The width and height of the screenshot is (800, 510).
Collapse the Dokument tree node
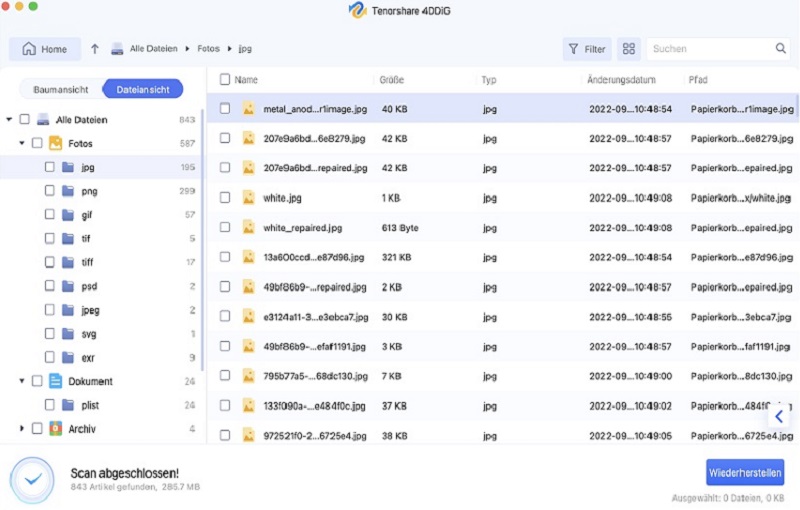[x=22, y=381]
